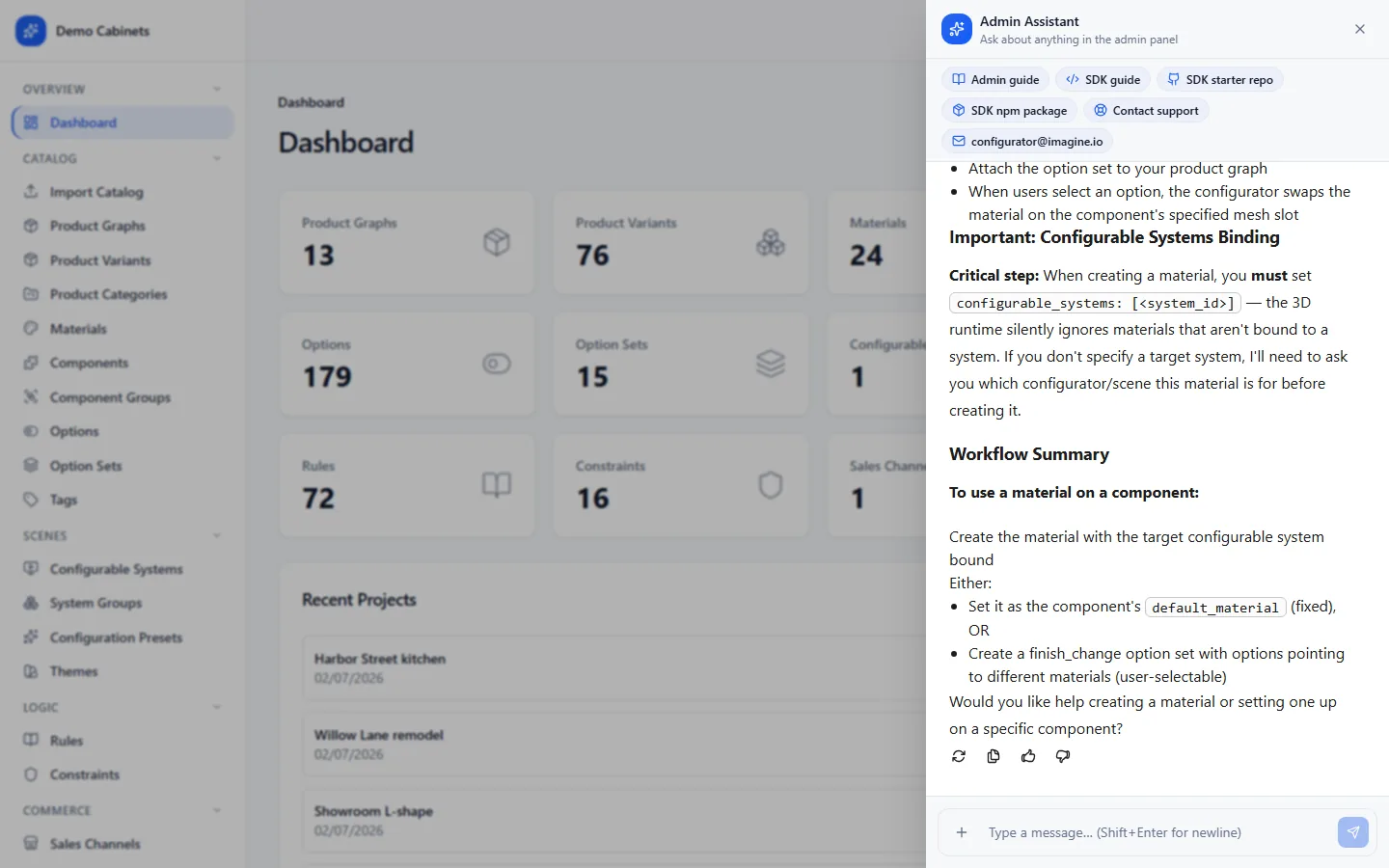Screen dimensions: 1389x868
Task: Go to Materials in the sidebar
Action: (123, 329)
